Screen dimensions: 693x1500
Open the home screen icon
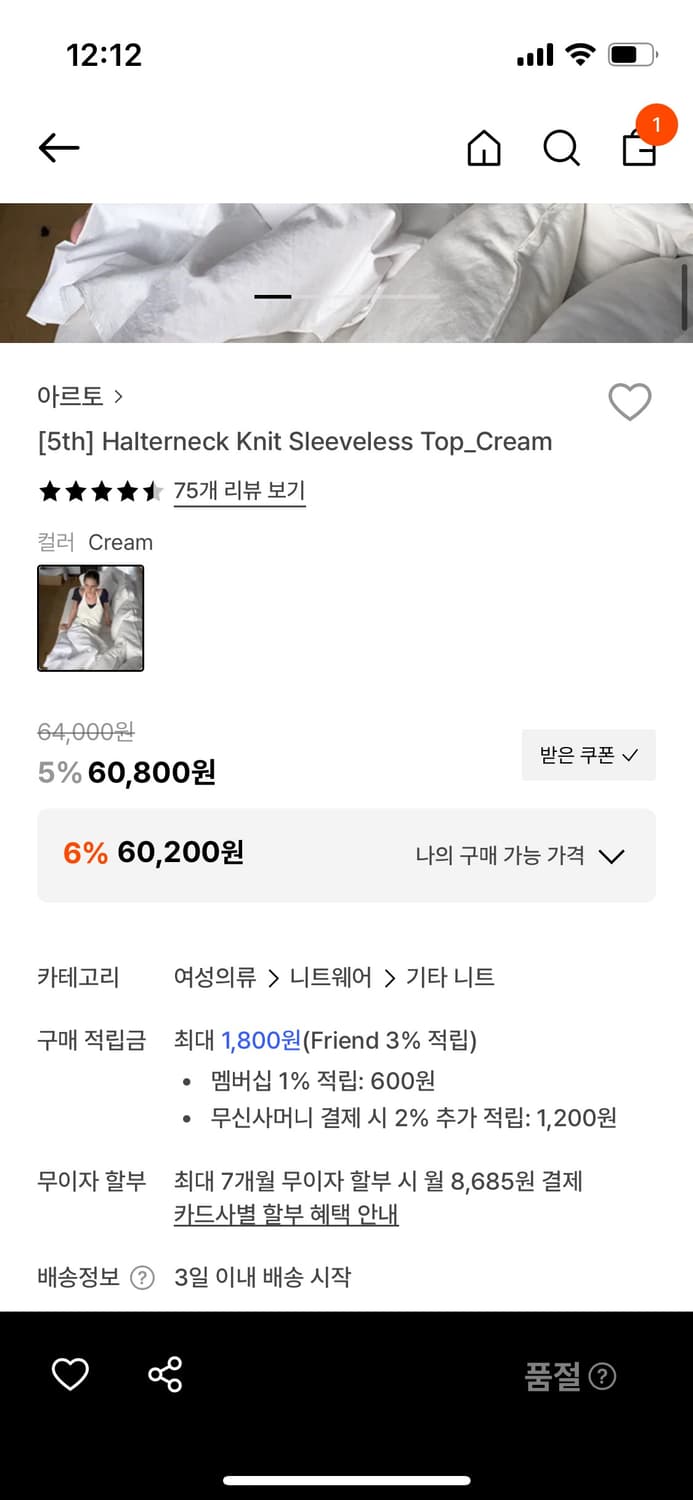tap(483, 149)
